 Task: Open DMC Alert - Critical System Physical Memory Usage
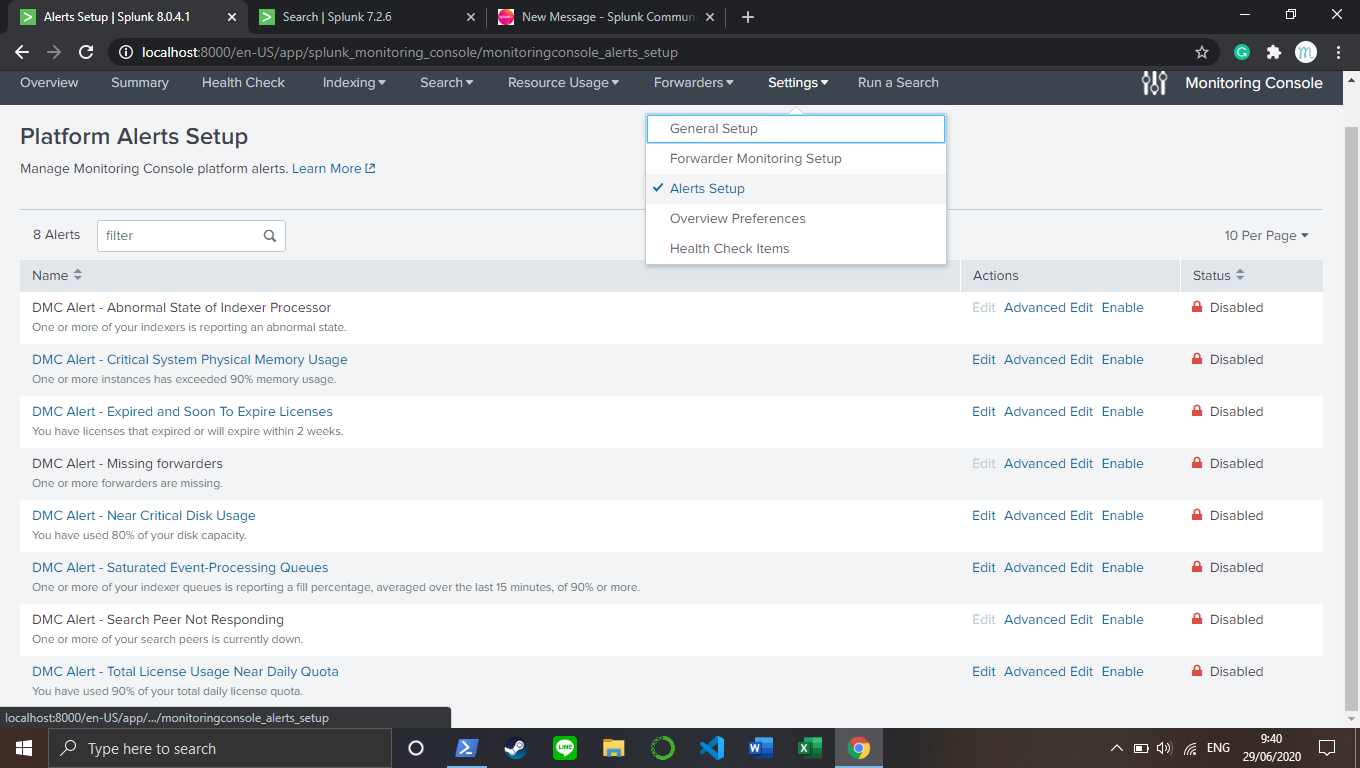tap(190, 360)
